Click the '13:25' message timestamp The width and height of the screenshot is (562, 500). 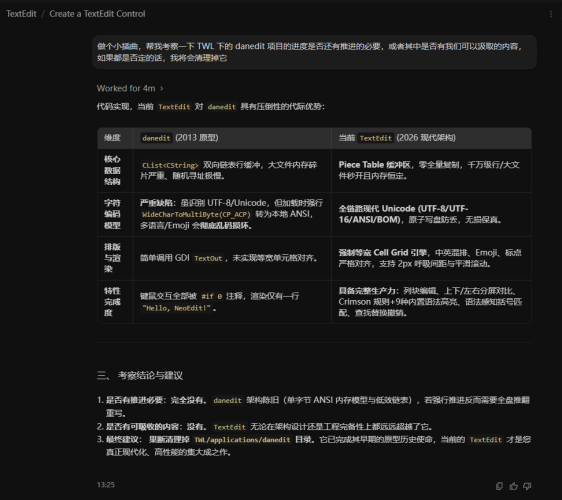click(106, 485)
